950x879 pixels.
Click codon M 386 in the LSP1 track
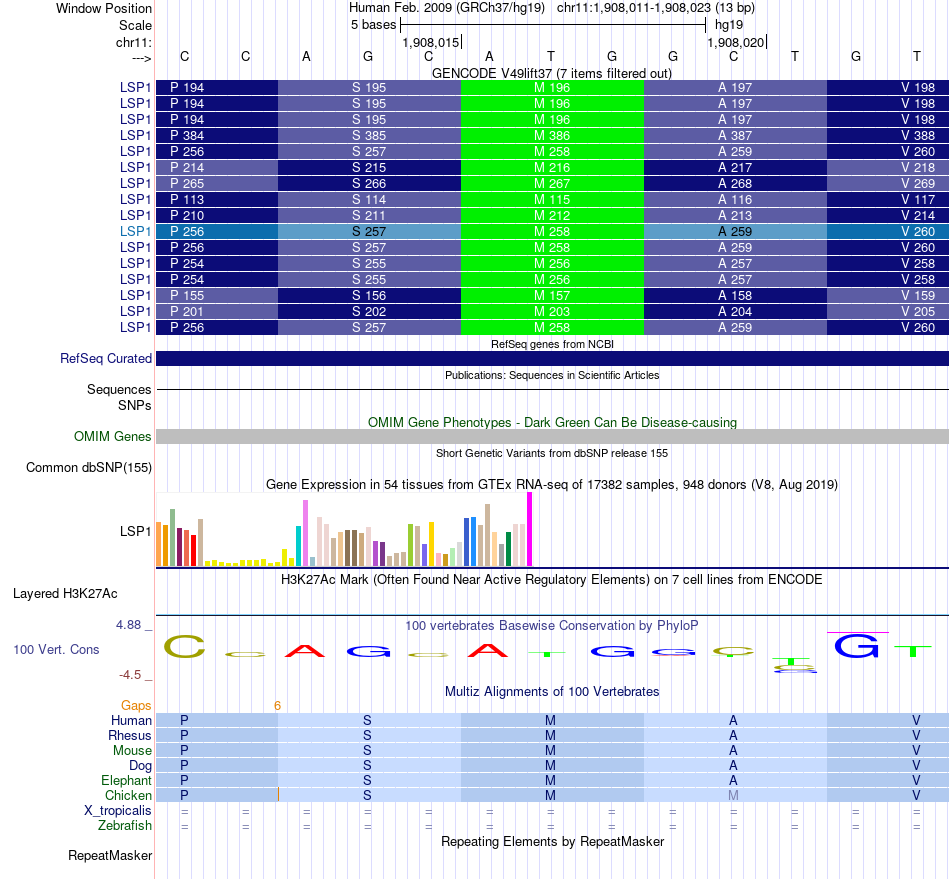(x=552, y=136)
